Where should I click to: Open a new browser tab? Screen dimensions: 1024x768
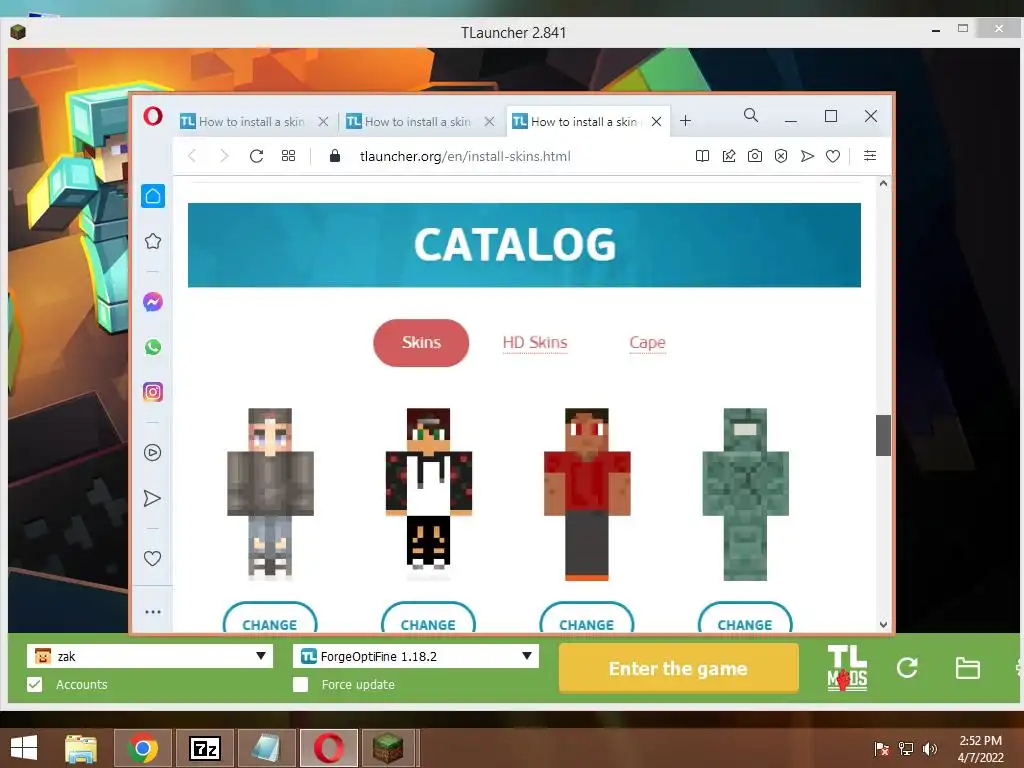[685, 121]
